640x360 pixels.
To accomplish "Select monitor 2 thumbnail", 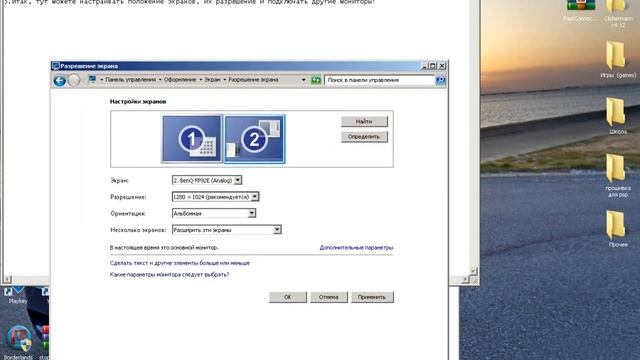I will point(254,139).
